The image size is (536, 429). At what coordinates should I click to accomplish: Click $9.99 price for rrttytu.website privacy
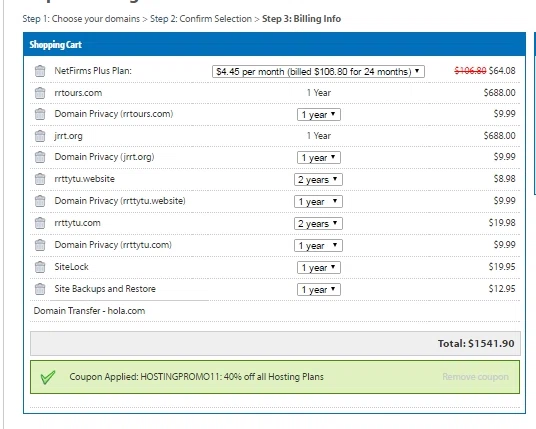(x=505, y=201)
